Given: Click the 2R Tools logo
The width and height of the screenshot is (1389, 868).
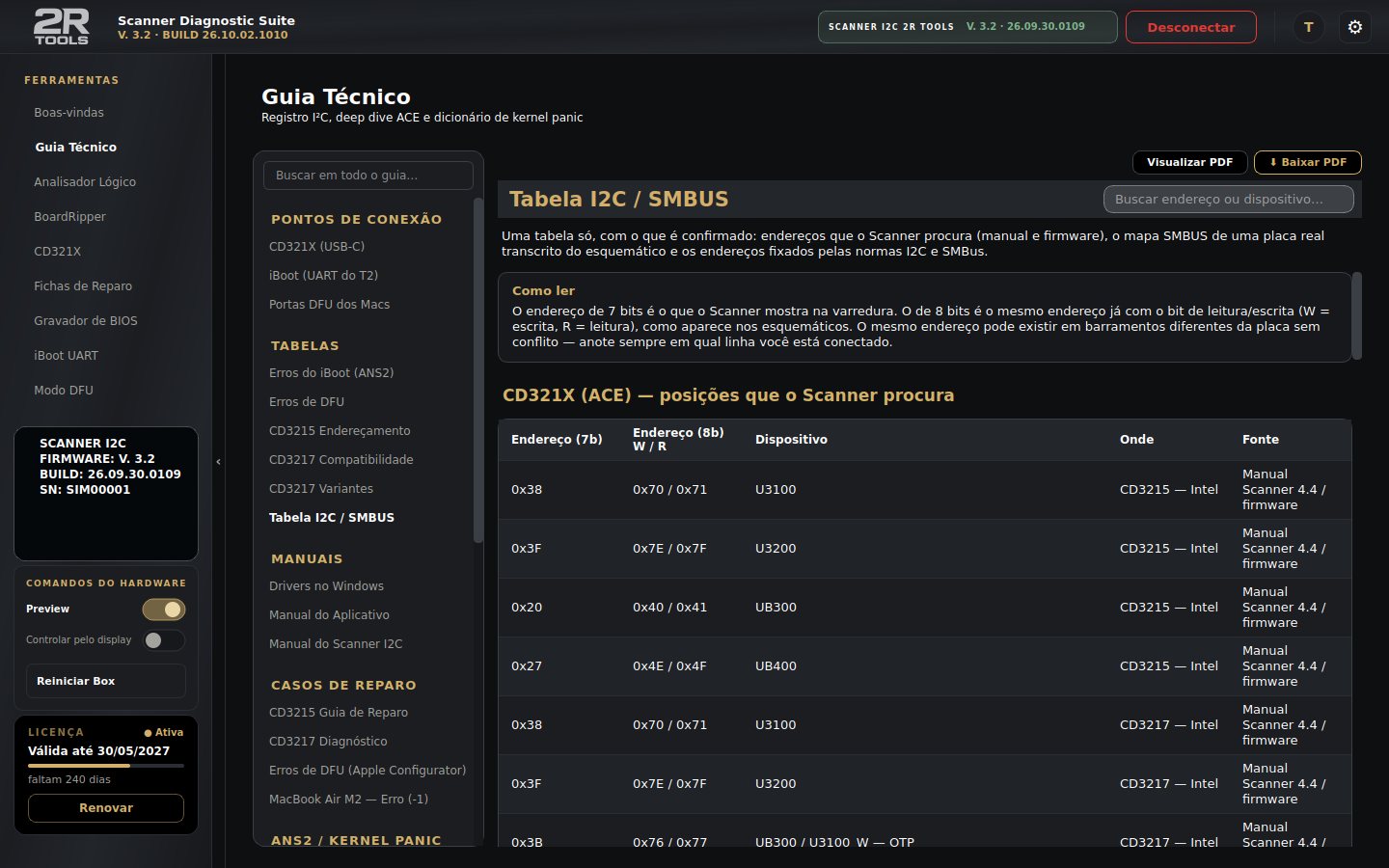Looking at the screenshot, I should (x=62, y=27).
